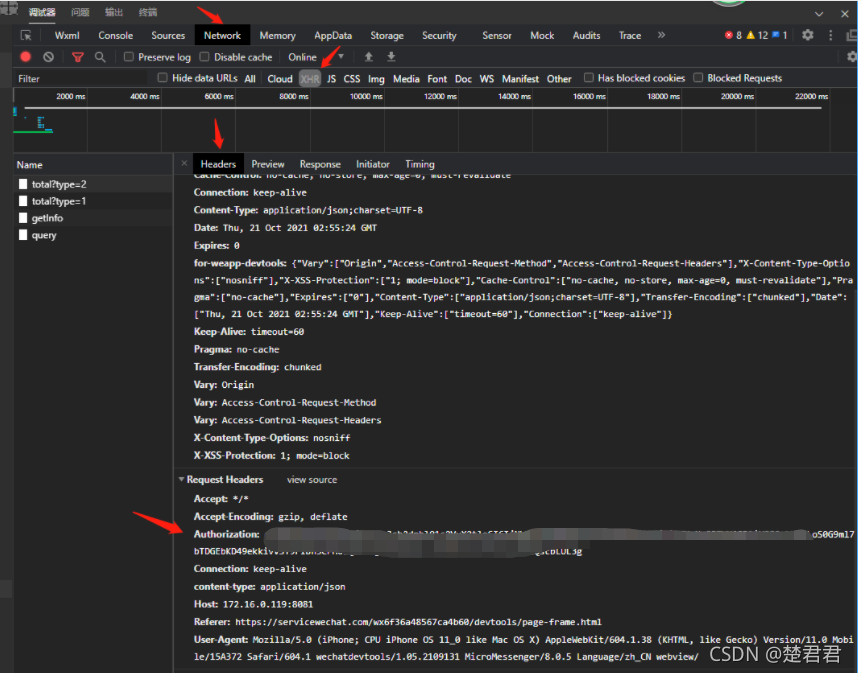This screenshot has width=858, height=673.
Task: Toggle the network filter funnel icon
Action: click(x=78, y=57)
